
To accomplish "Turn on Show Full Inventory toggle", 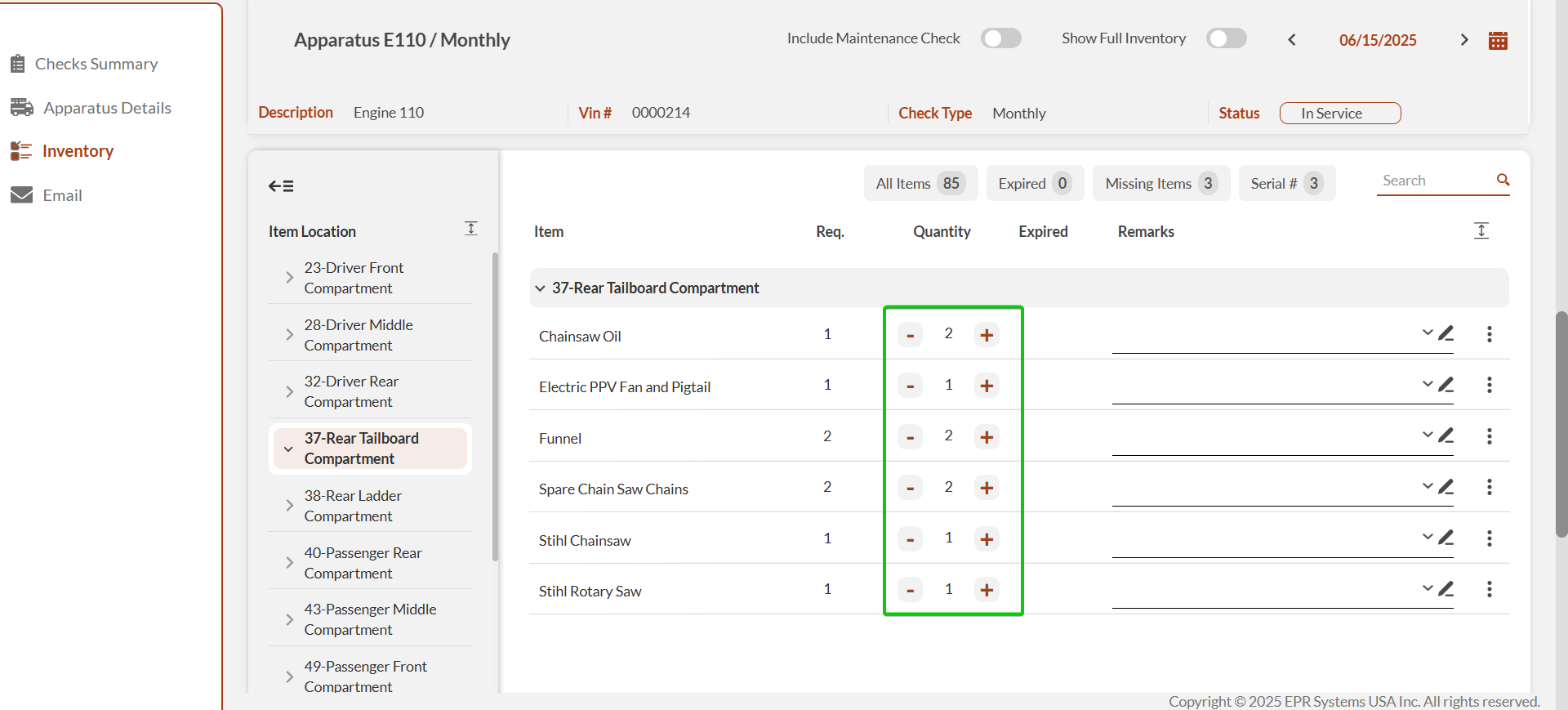I will coord(1226,38).
